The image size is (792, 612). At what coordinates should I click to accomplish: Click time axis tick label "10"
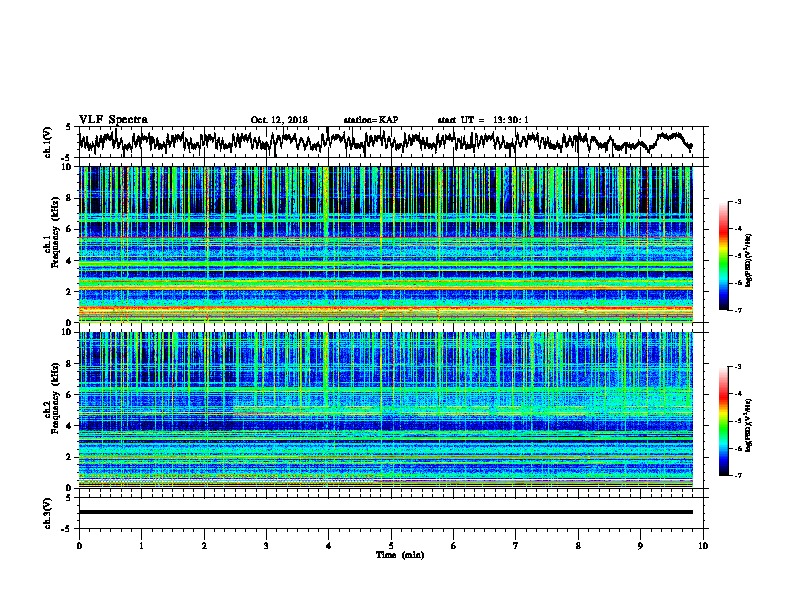coord(703,546)
